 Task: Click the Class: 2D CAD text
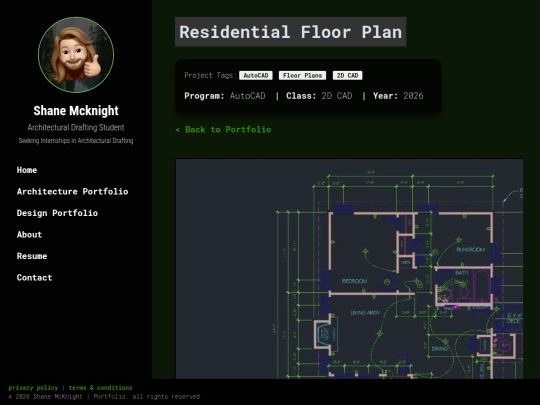tap(319, 96)
